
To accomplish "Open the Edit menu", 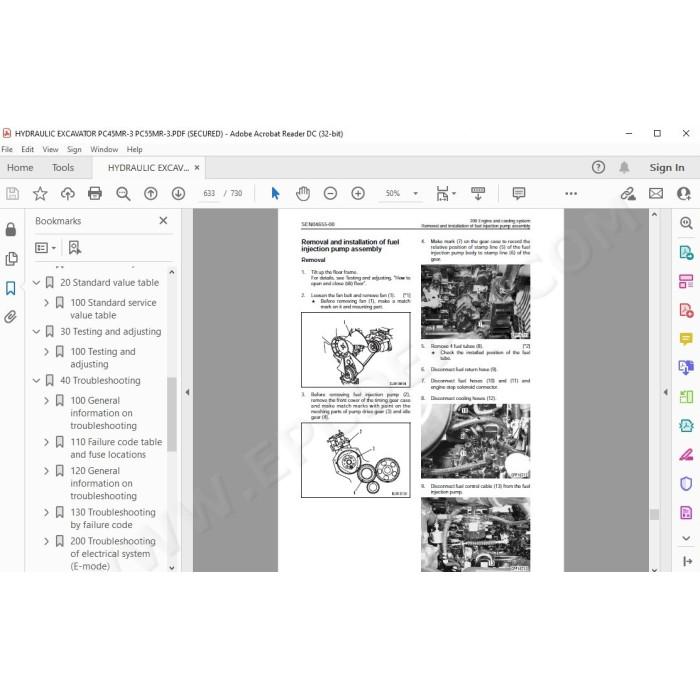I will point(28,149).
